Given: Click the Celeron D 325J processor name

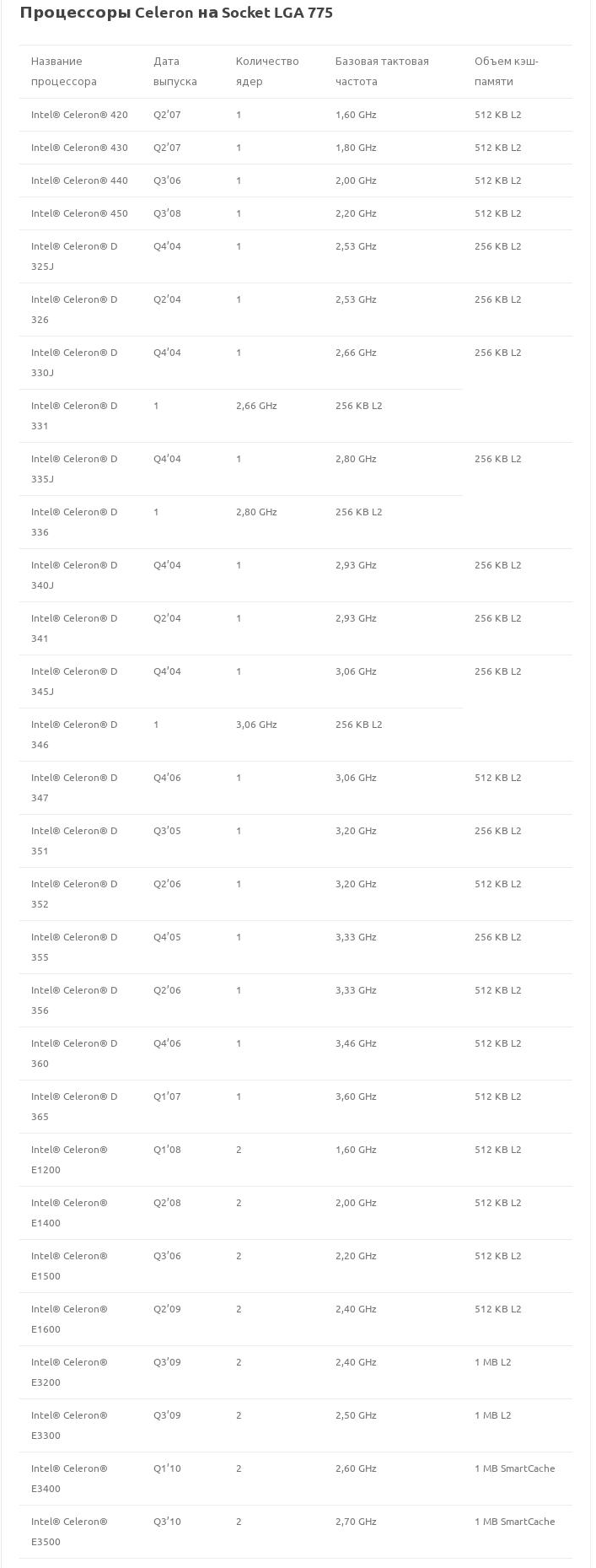Looking at the screenshot, I should (74, 256).
